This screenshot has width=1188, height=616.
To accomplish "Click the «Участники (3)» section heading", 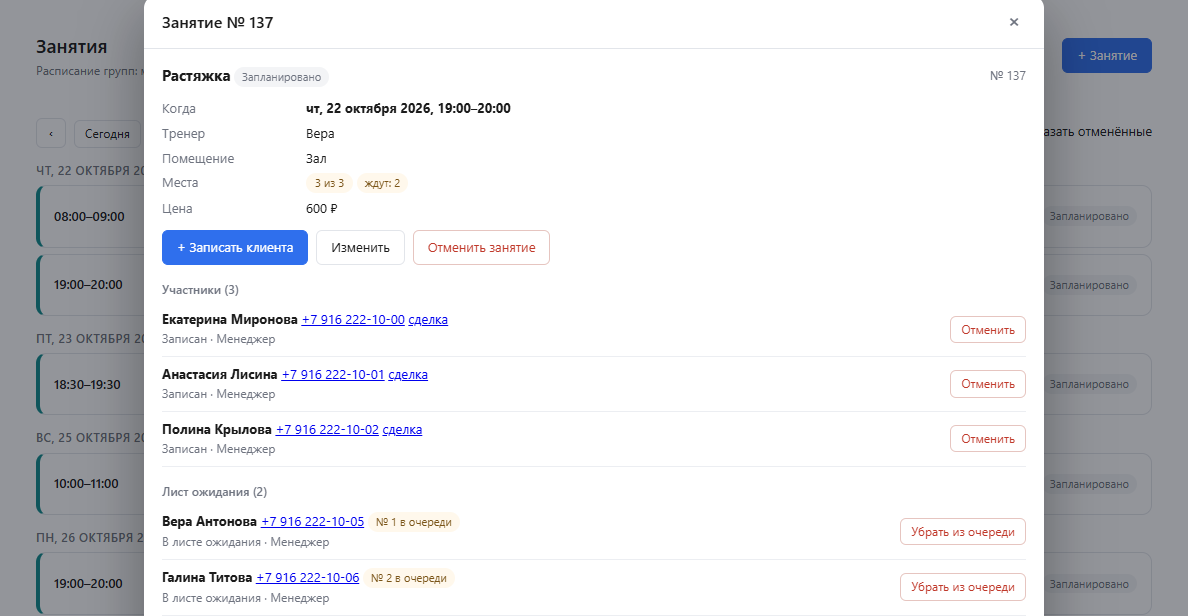I will (200, 289).
